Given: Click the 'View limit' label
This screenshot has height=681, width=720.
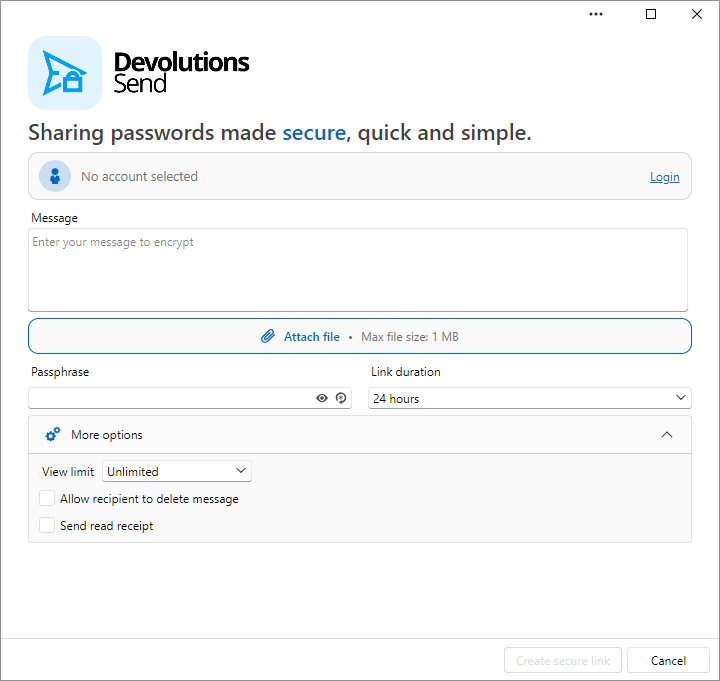Looking at the screenshot, I should pyautogui.click(x=68, y=472).
